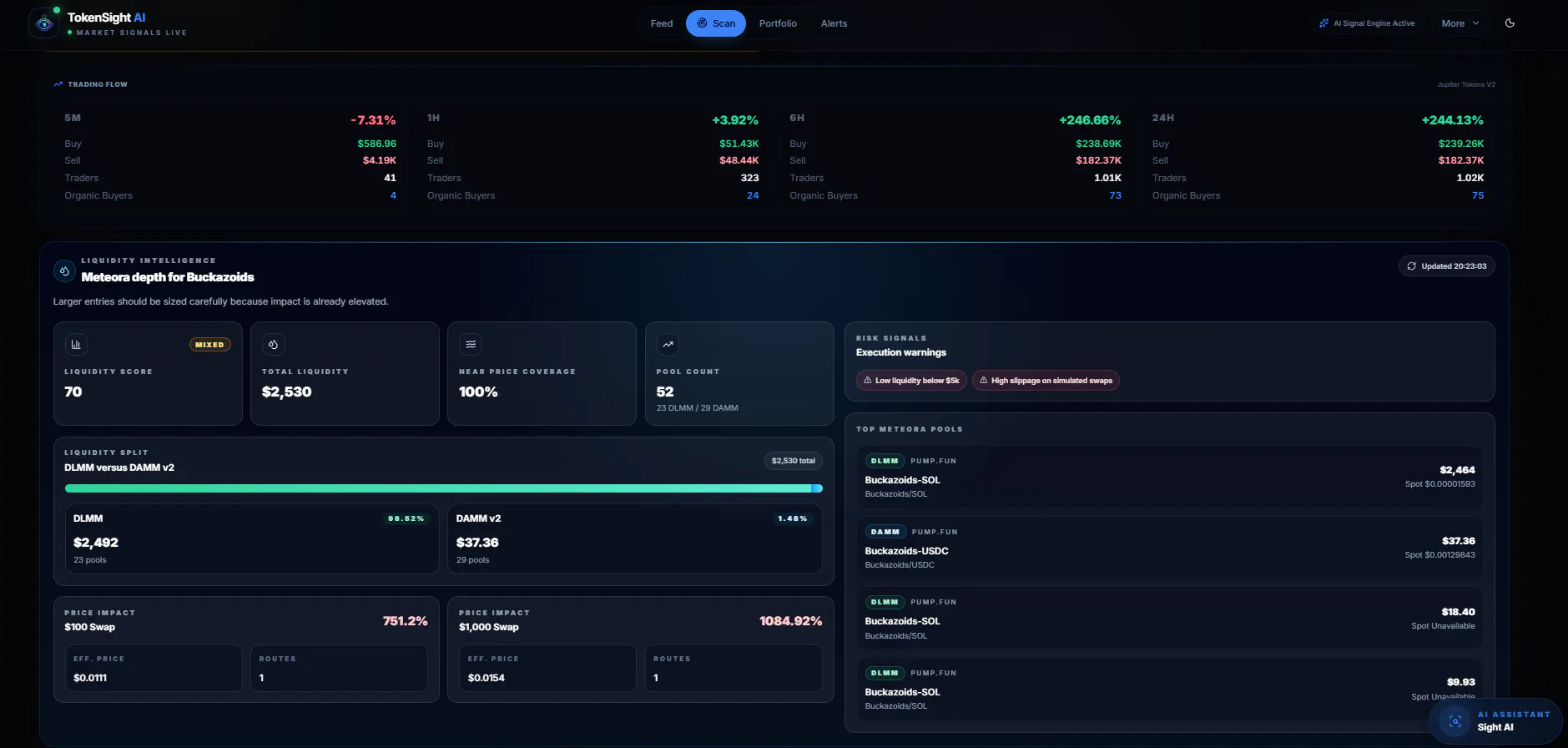Click Eff. Price $0.0111 box

point(154,668)
